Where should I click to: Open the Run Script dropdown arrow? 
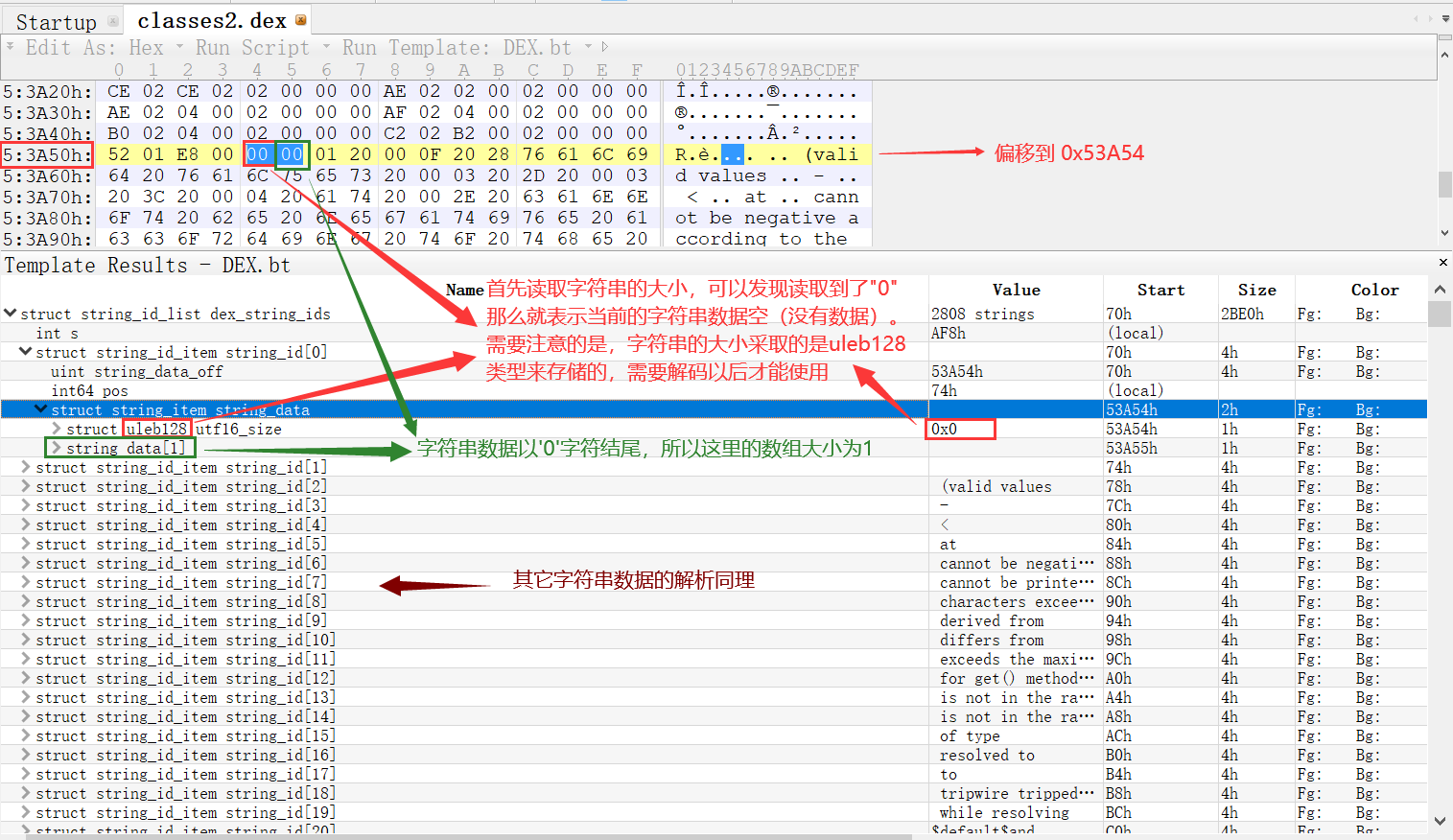(x=326, y=46)
